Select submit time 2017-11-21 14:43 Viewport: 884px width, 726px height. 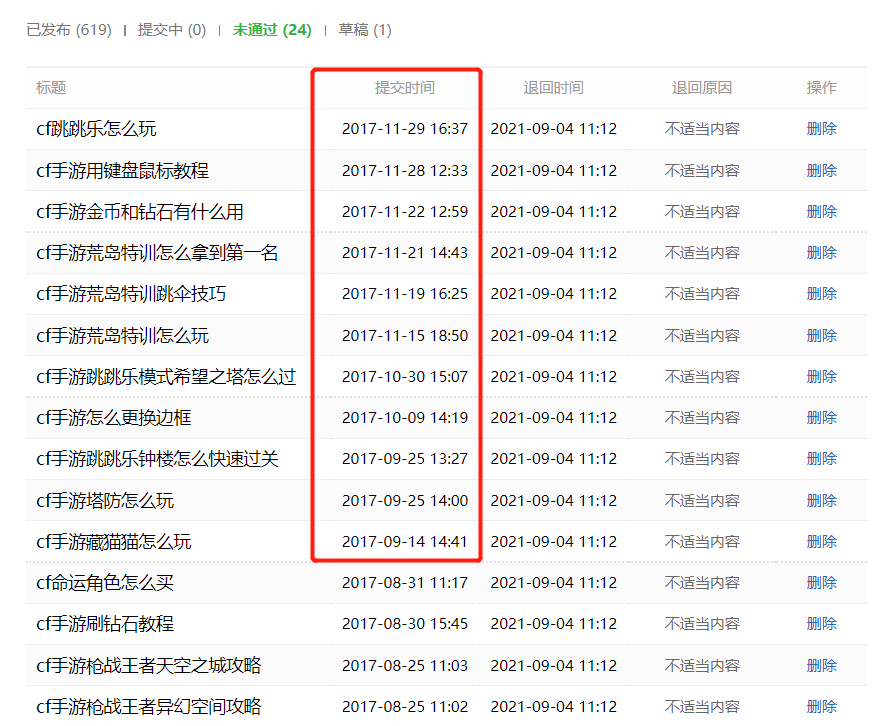(x=405, y=253)
